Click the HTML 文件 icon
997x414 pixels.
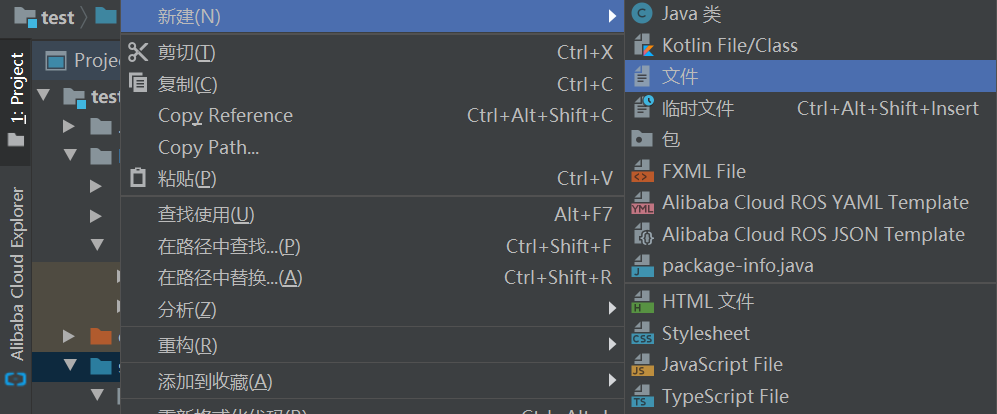tap(643, 301)
